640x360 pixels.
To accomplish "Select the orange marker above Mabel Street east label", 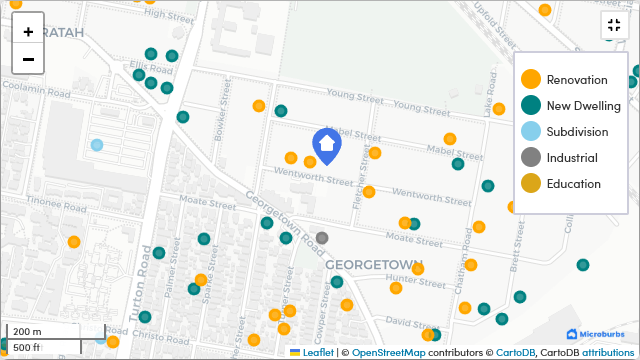I will tap(450, 139).
